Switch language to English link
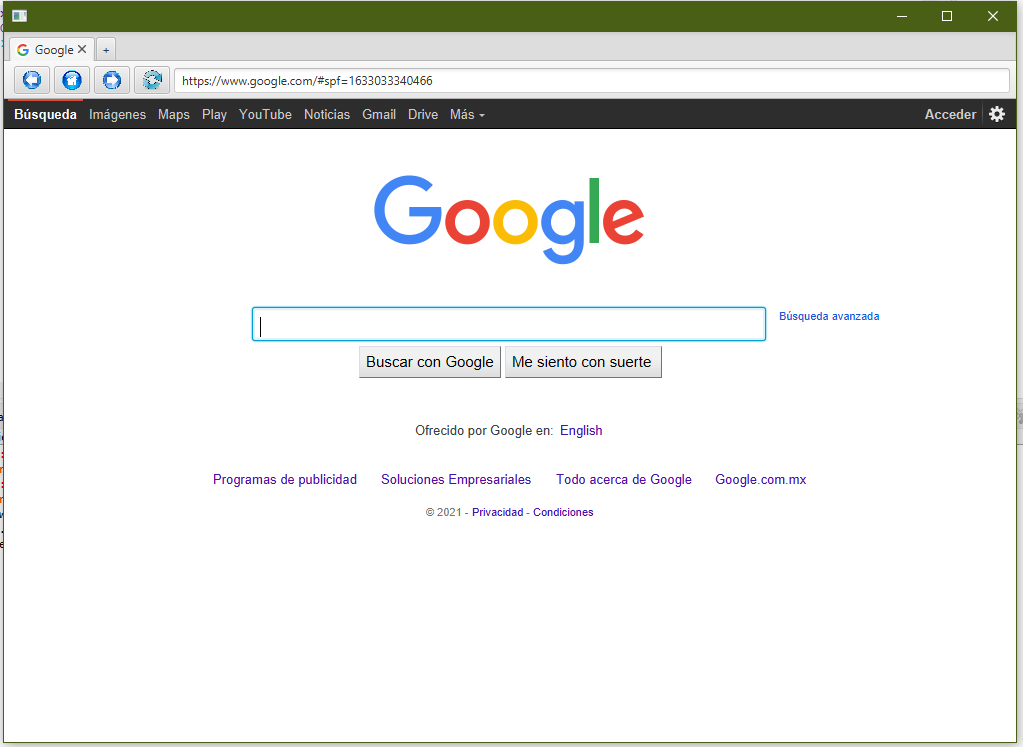Screen dimensions: 1023x747 pos(581,431)
